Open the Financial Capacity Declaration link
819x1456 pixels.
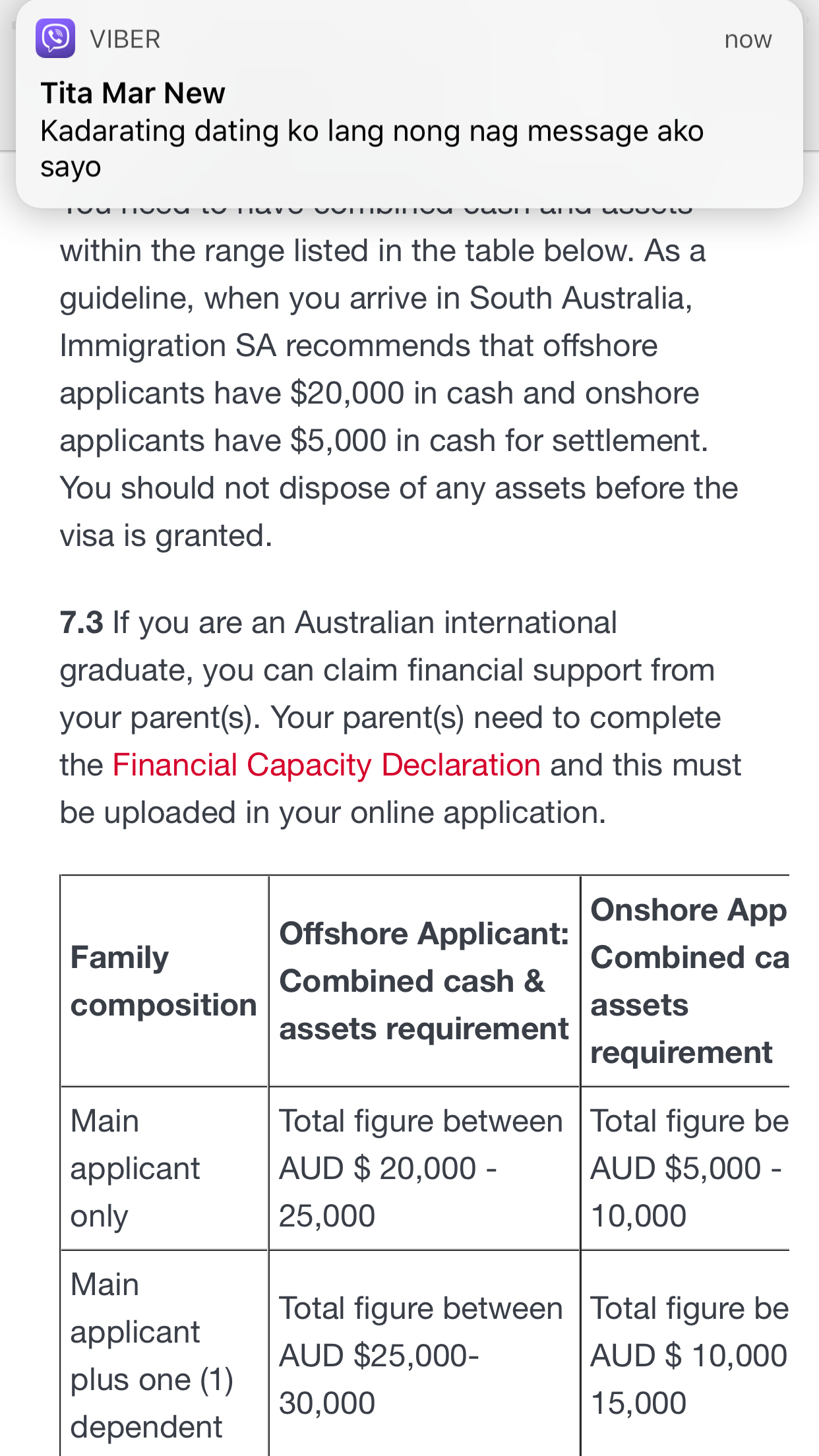click(x=326, y=766)
